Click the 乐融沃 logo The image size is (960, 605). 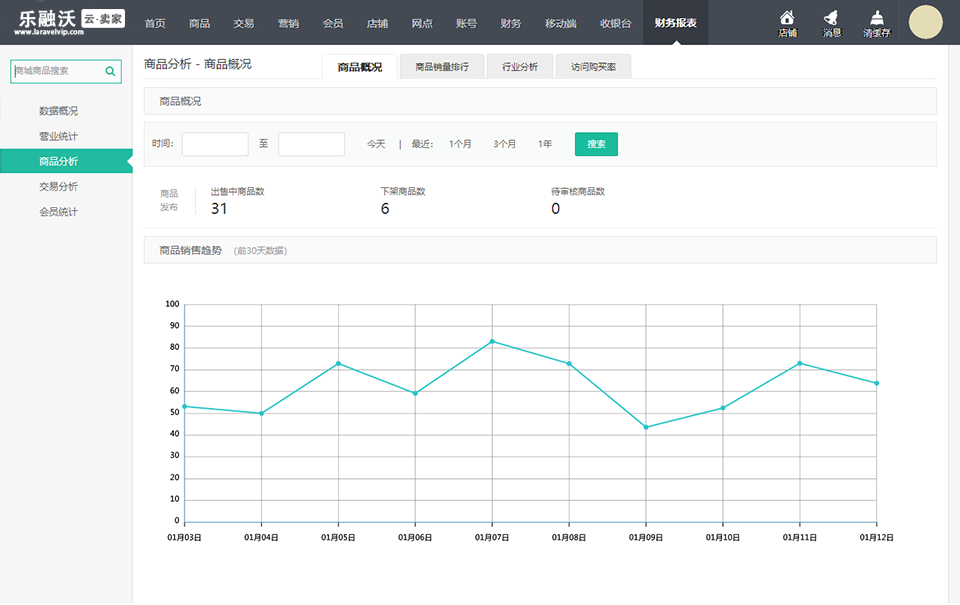pos(70,22)
